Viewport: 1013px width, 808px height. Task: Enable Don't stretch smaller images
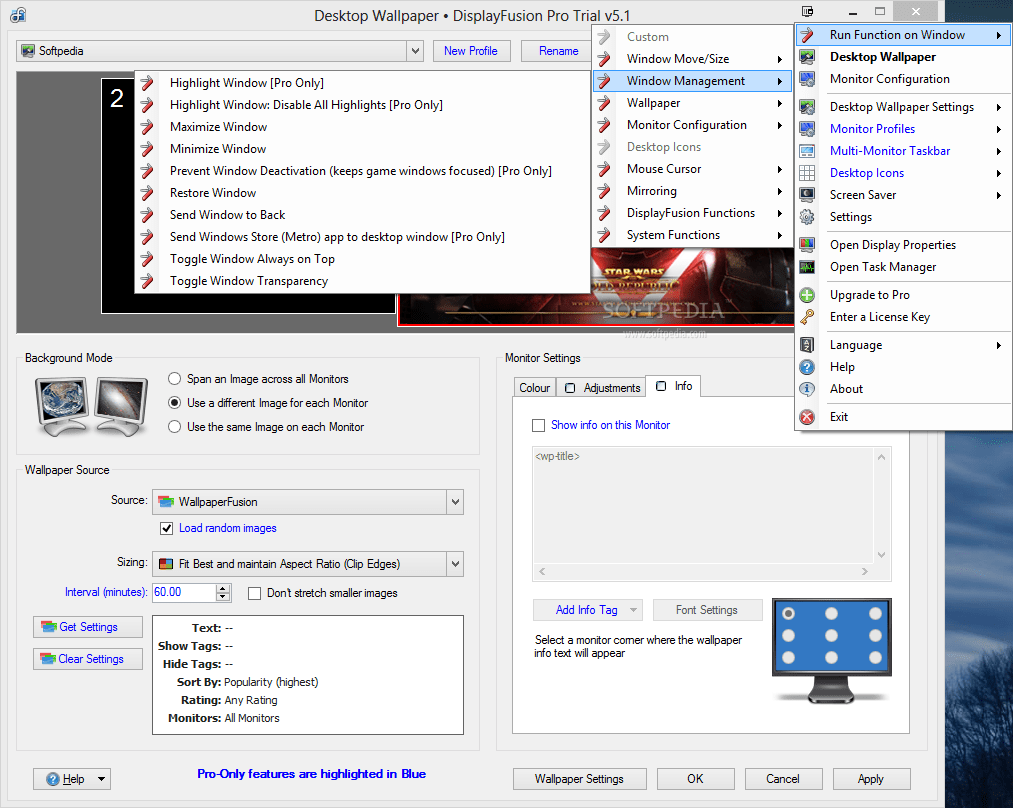(255, 592)
